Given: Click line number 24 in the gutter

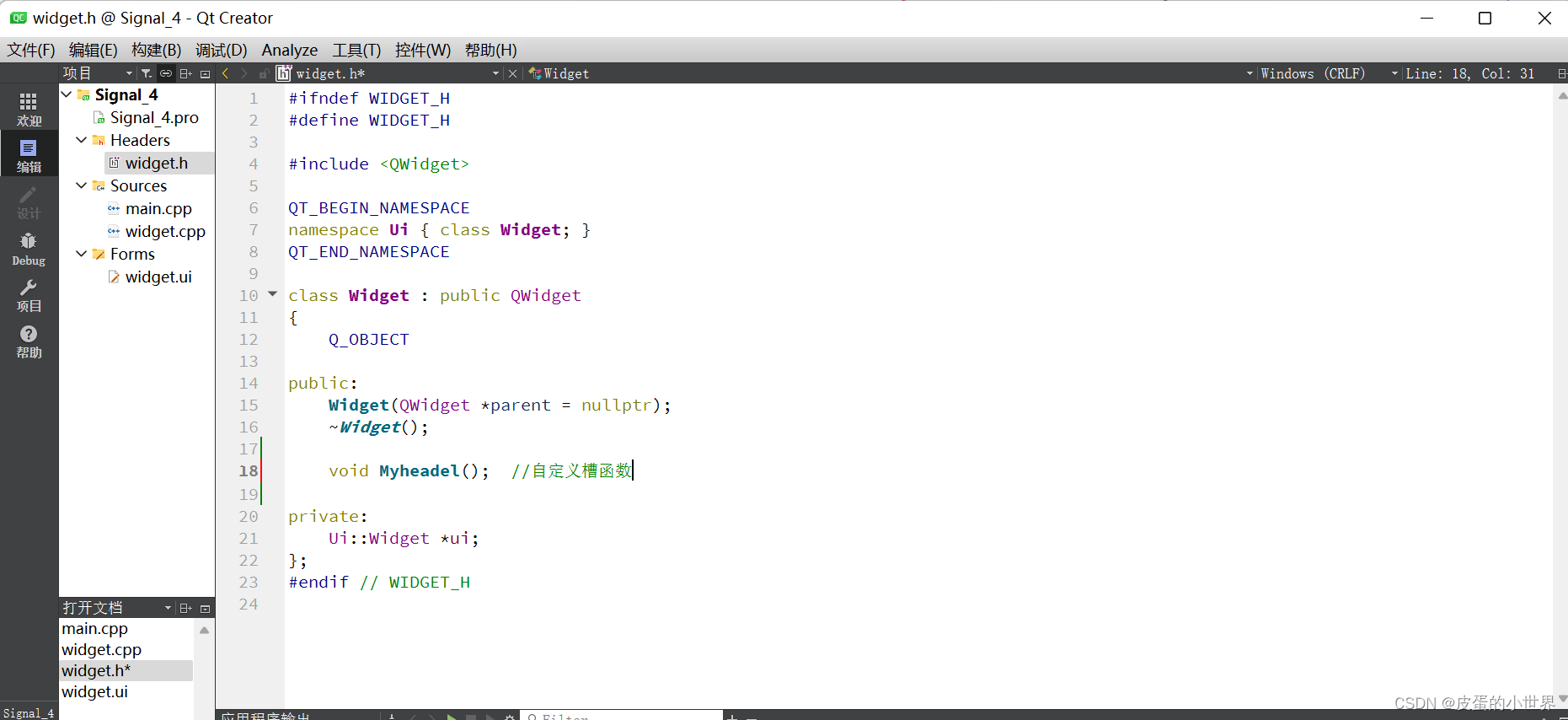Looking at the screenshot, I should click(x=249, y=604).
